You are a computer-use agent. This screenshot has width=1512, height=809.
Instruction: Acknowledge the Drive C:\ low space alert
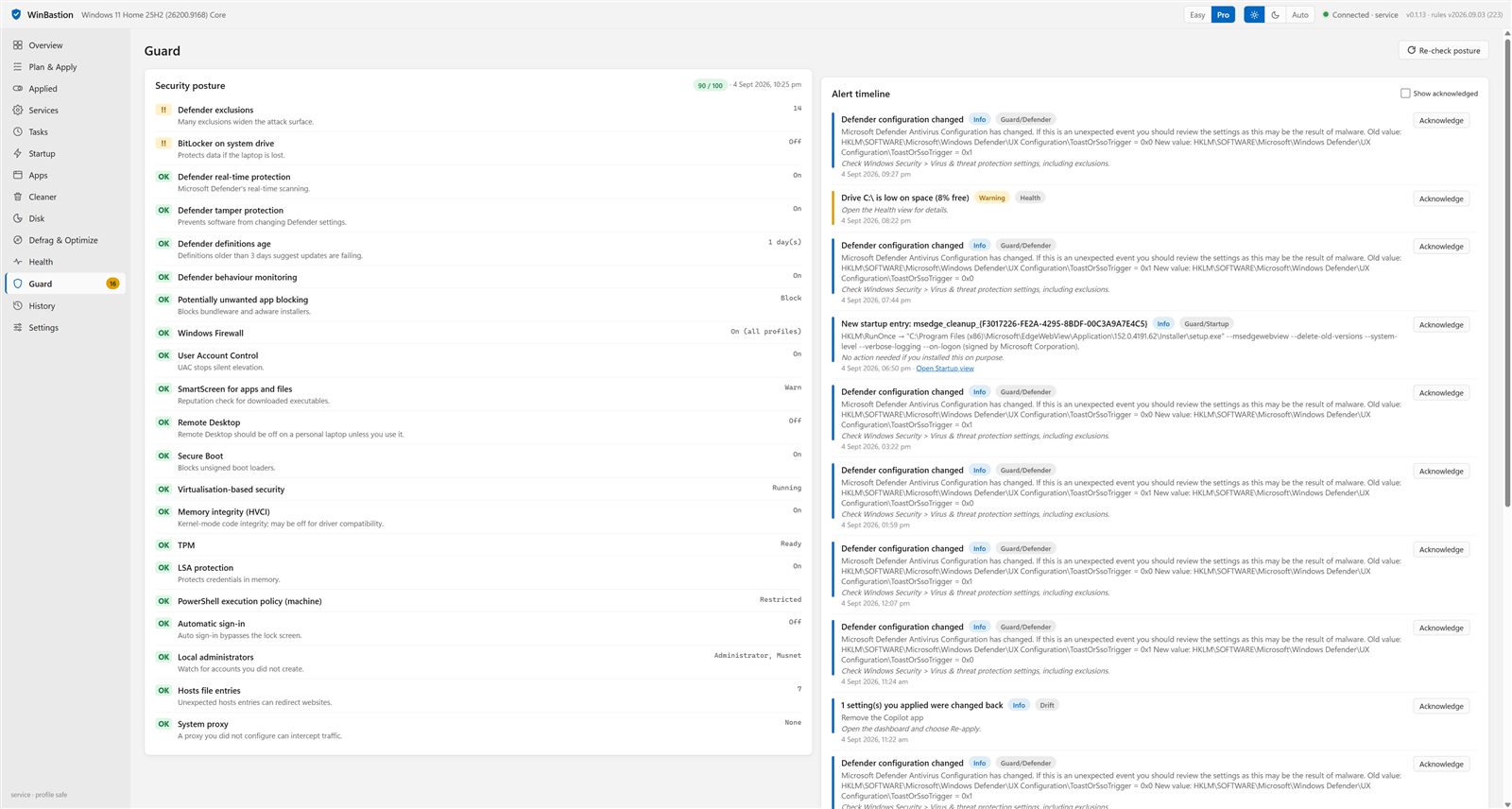tap(1441, 199)
